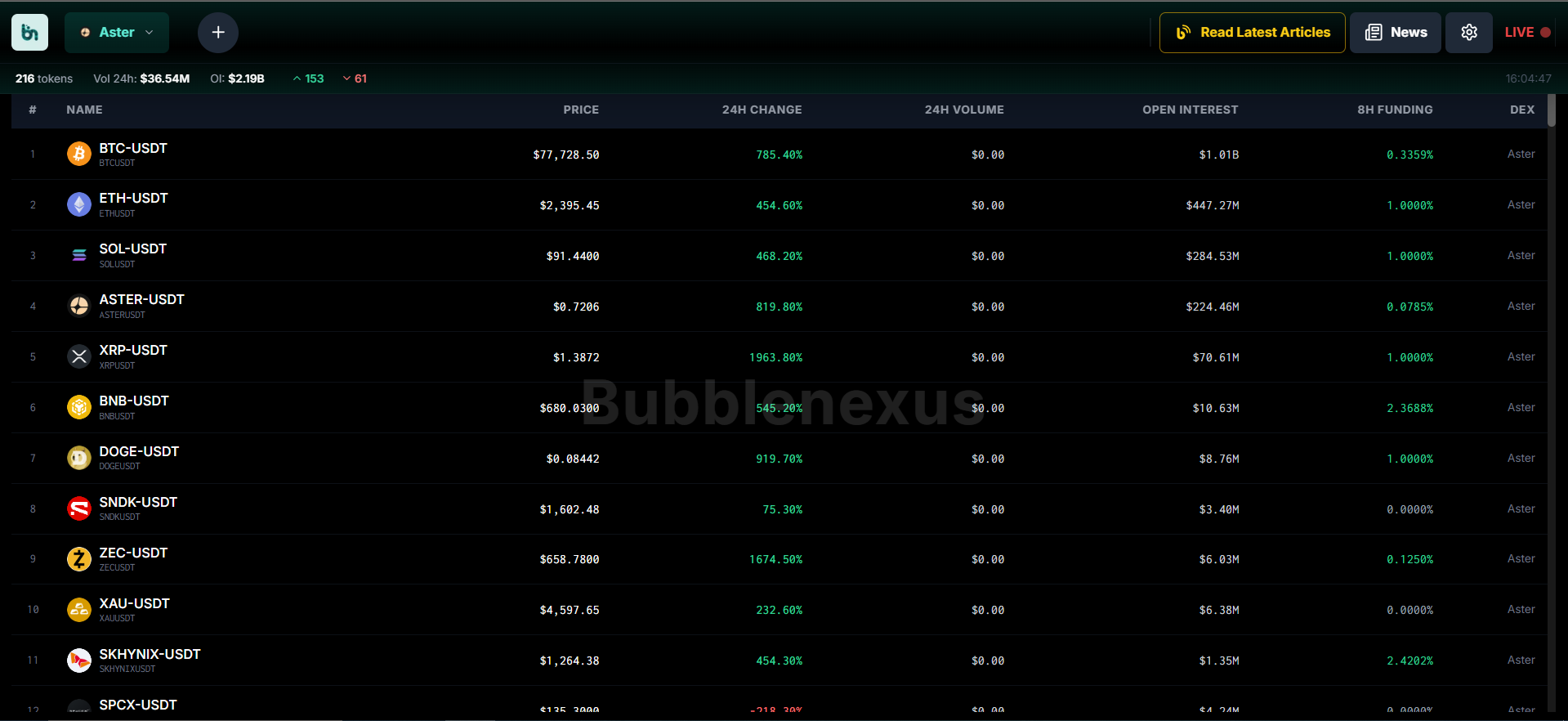The image size is (1568, 721).
Task: Click the SKHYNIX token icon
Action: coord(79,661)
